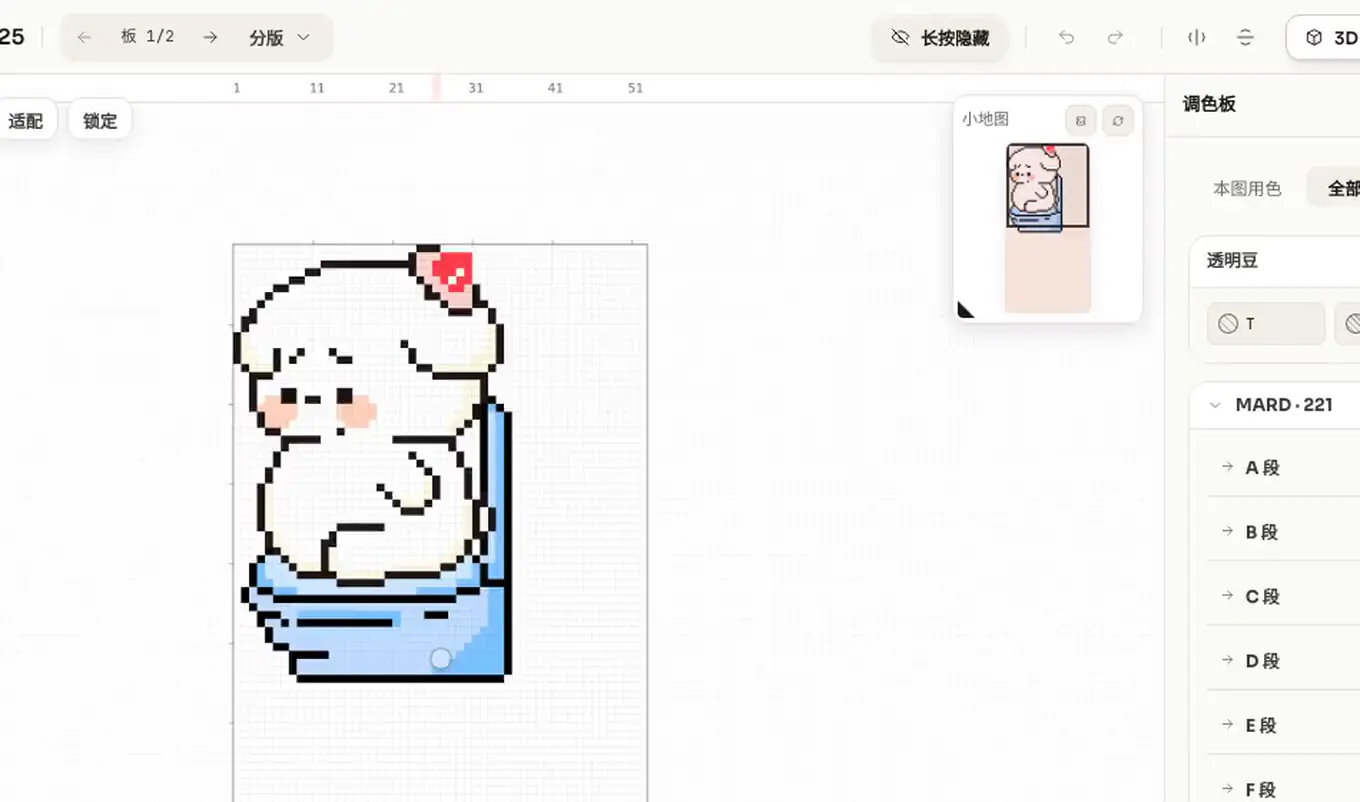The width and height of the screenshot is (1360, 802).
Task: Click the 透明豆 section label
Action: (x=1232, y=261)
